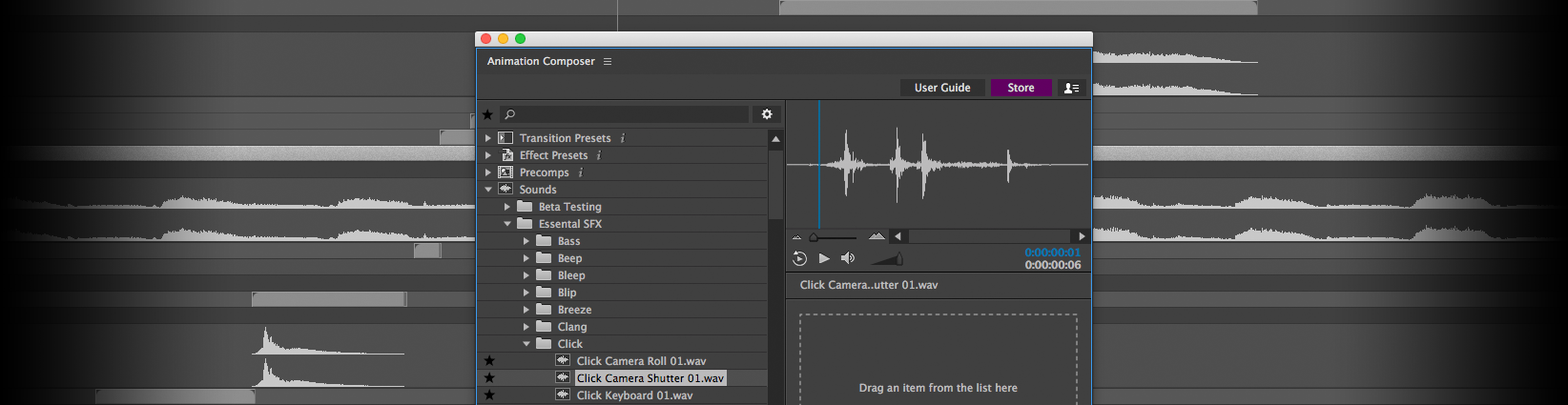Click the Transition Presets category icon
This screenshot has width=1568, height=405.
coord(505,138)
